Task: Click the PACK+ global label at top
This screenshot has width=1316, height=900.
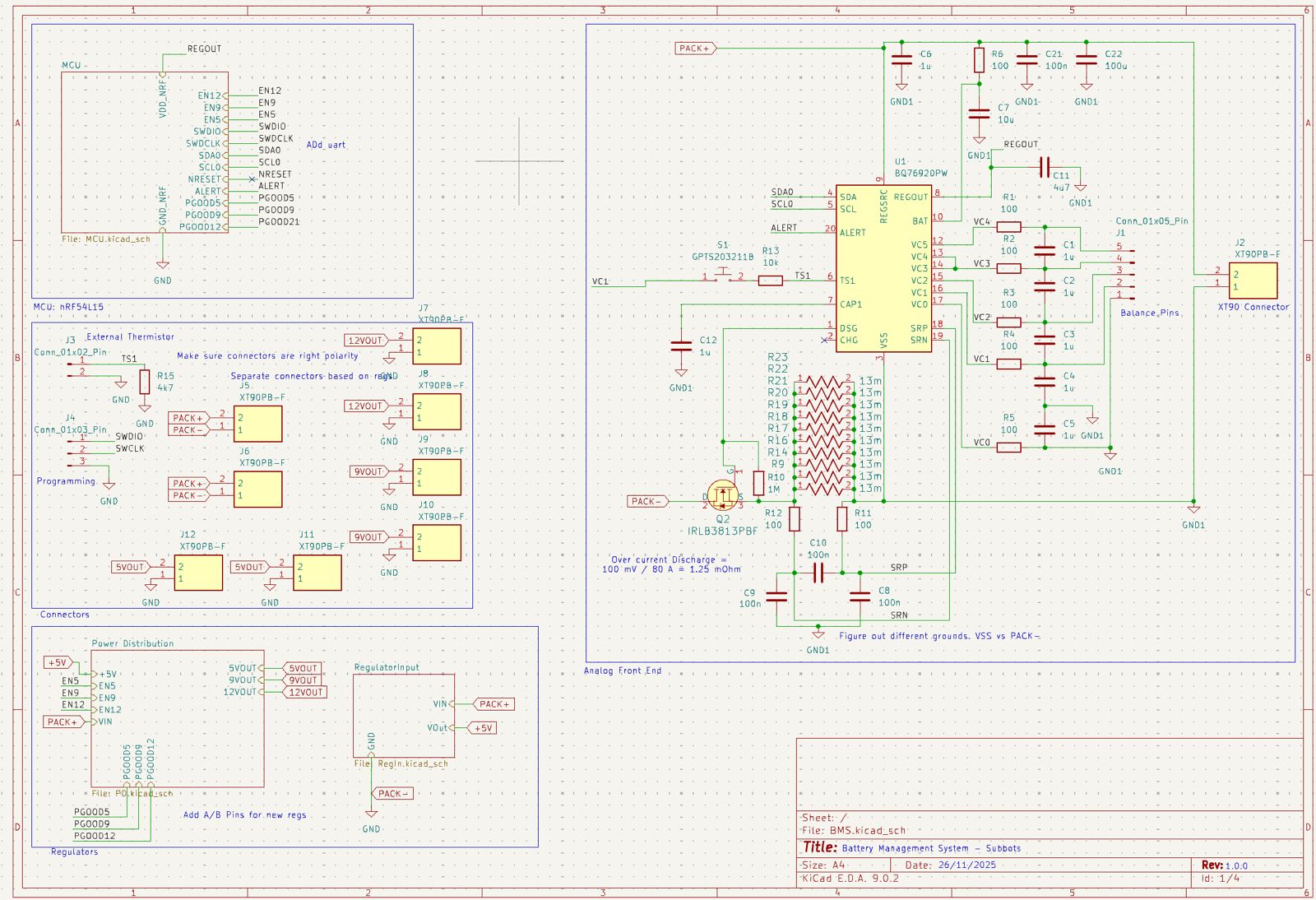Action: (x=695, y=49)
